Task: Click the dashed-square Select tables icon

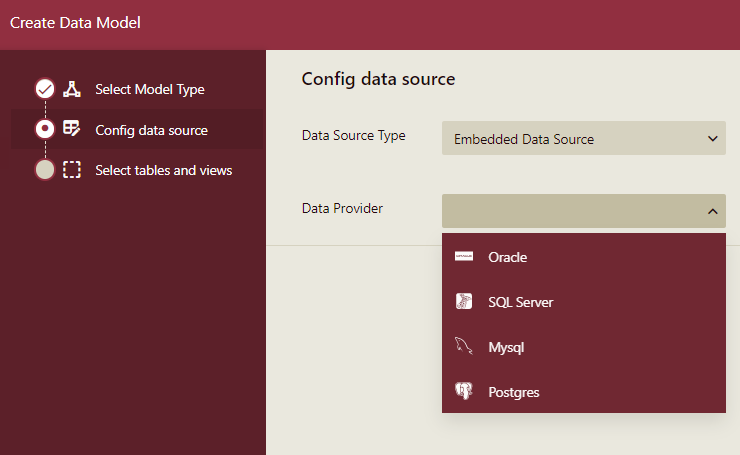Action: point(72,169)
